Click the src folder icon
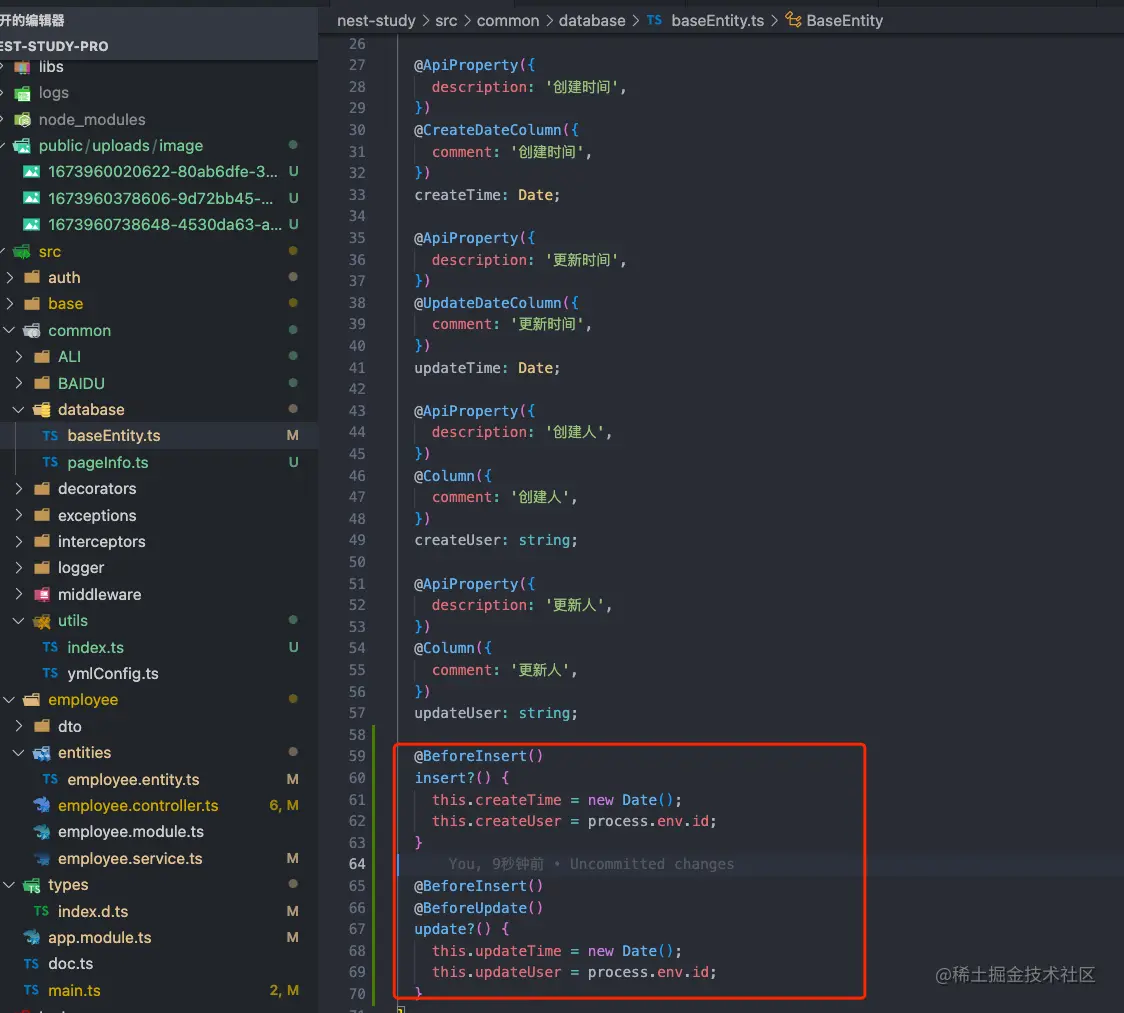The width and height of the screenshot is (1124, 1013). 22,252
